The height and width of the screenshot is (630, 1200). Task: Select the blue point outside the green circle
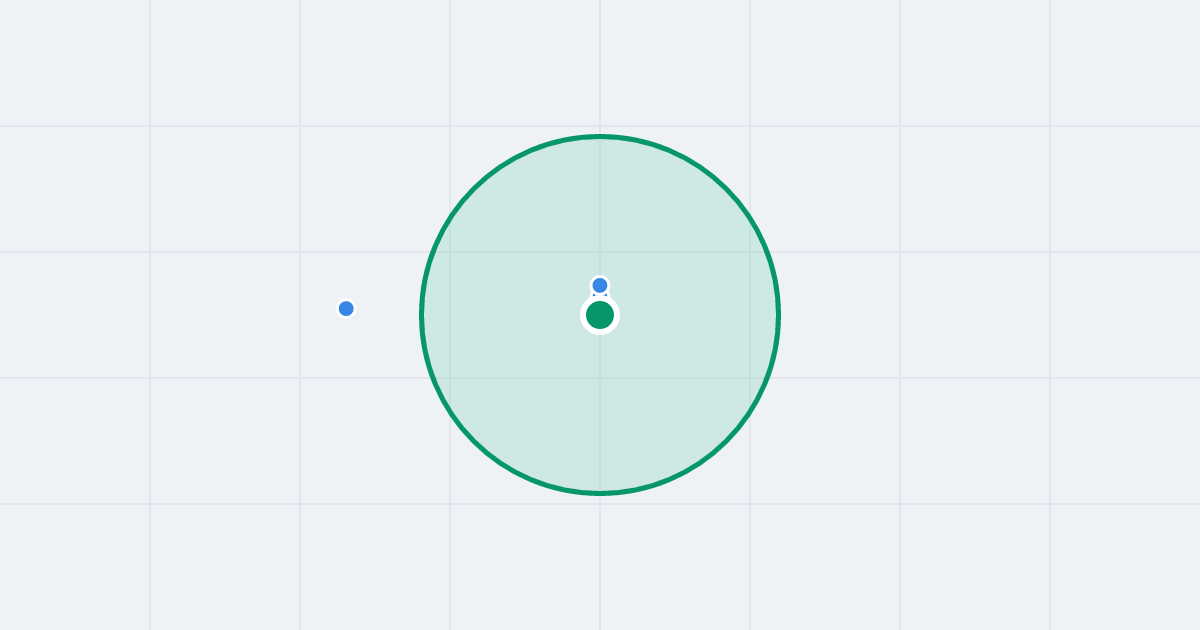point(346,308)
